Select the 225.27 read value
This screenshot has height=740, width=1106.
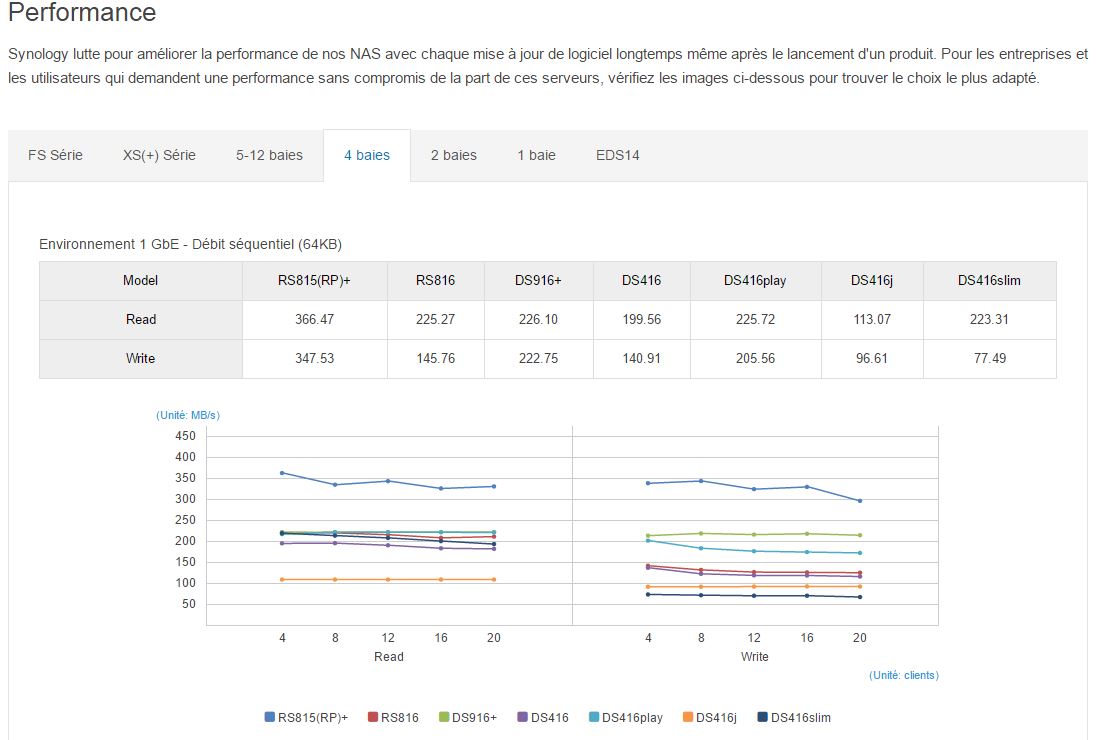(x=435, y=320)
